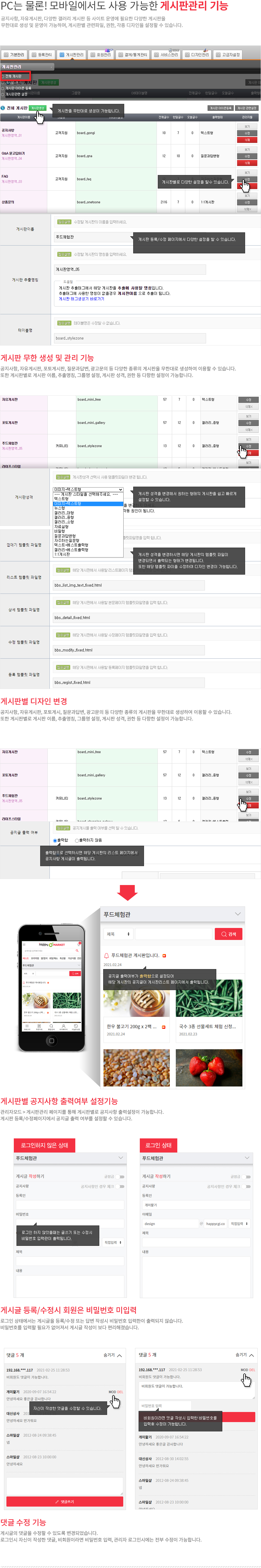
Task: Click DEL on left panel 게이할기 comment
Action: (x=120, y=1391)
